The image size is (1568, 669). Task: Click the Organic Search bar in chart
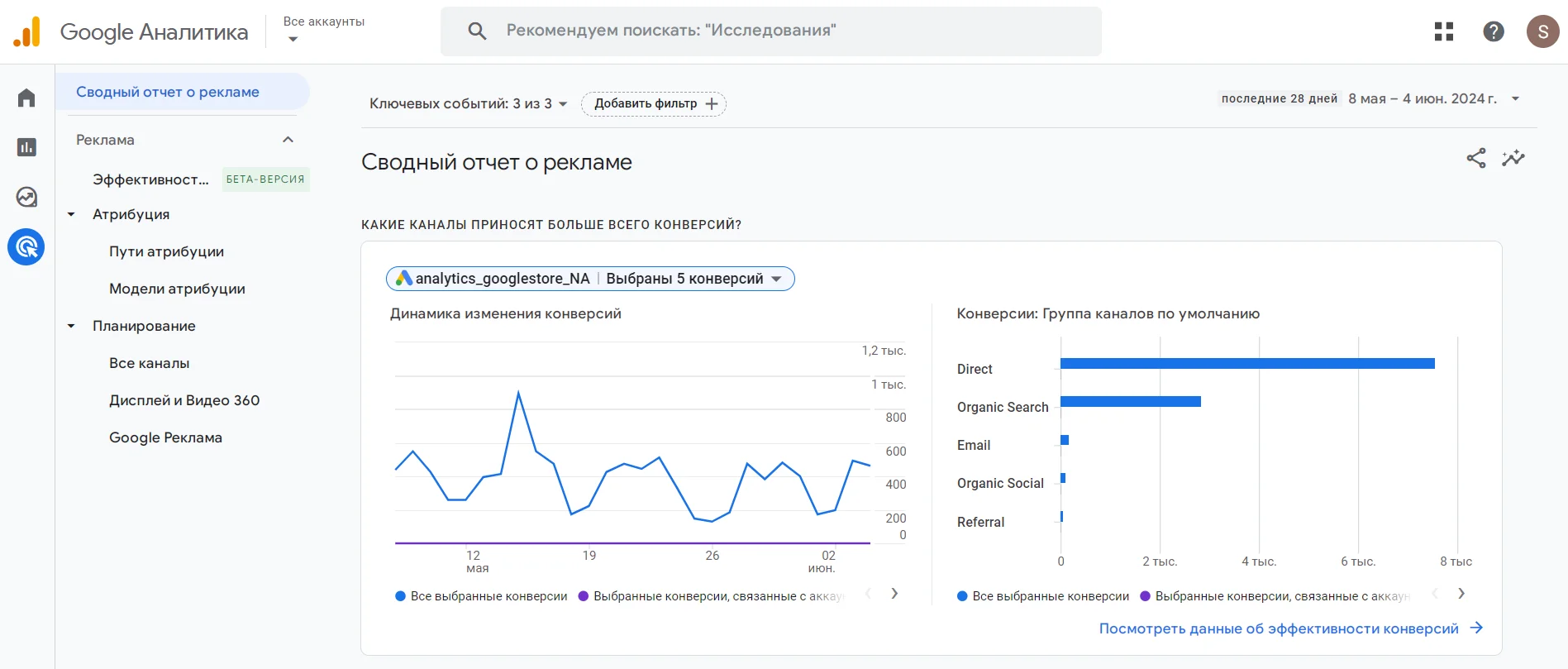click(1131, 402)
